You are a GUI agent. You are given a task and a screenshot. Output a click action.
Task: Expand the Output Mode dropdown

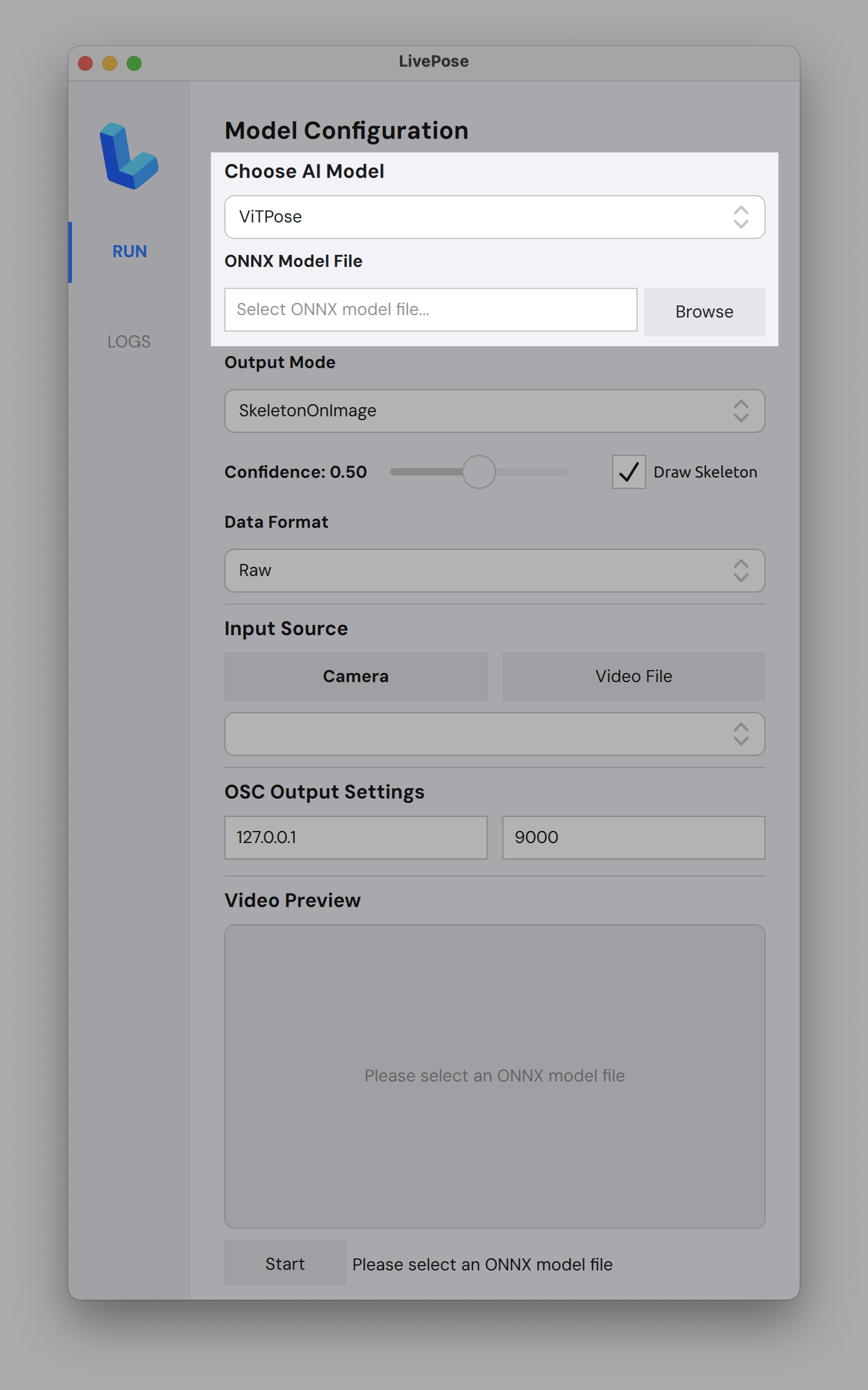494,411
